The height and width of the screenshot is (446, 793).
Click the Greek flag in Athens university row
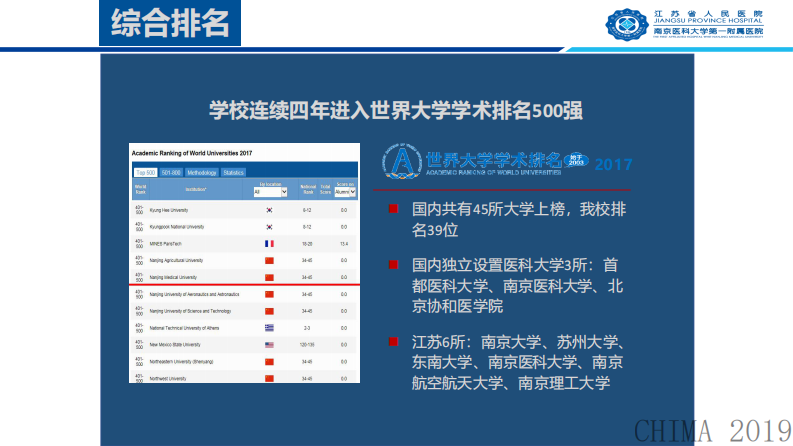point(269,328)
